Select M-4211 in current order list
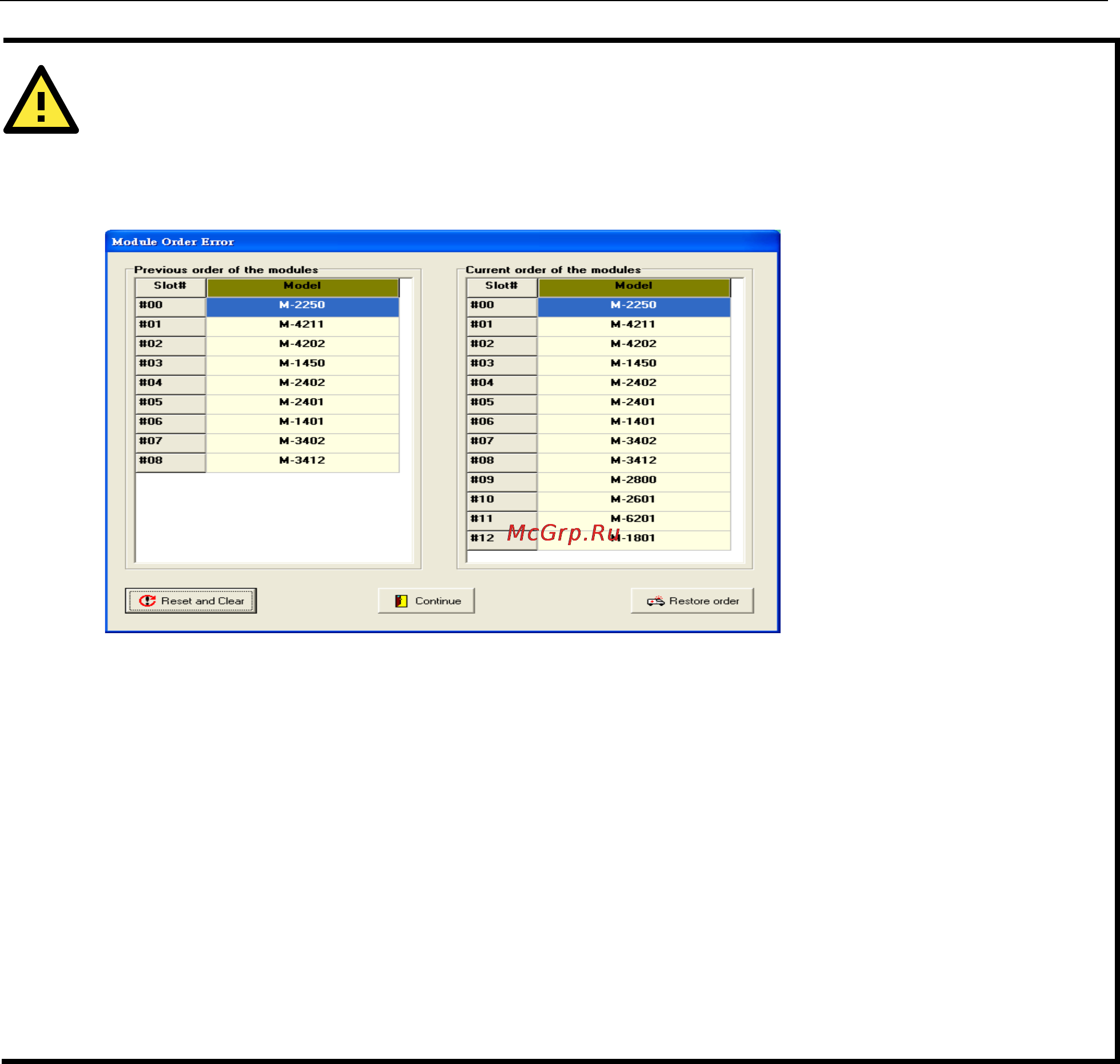 (x=634, y=326)
